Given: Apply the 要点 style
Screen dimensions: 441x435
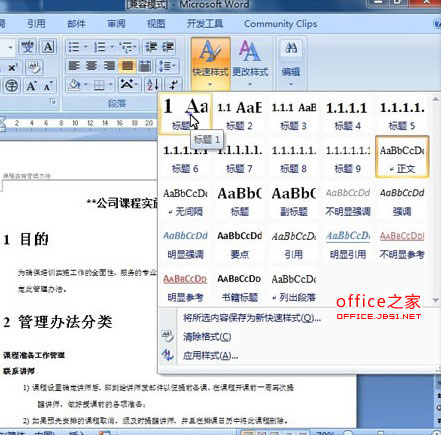Looking at the screenshot, I should pos(239,244).
